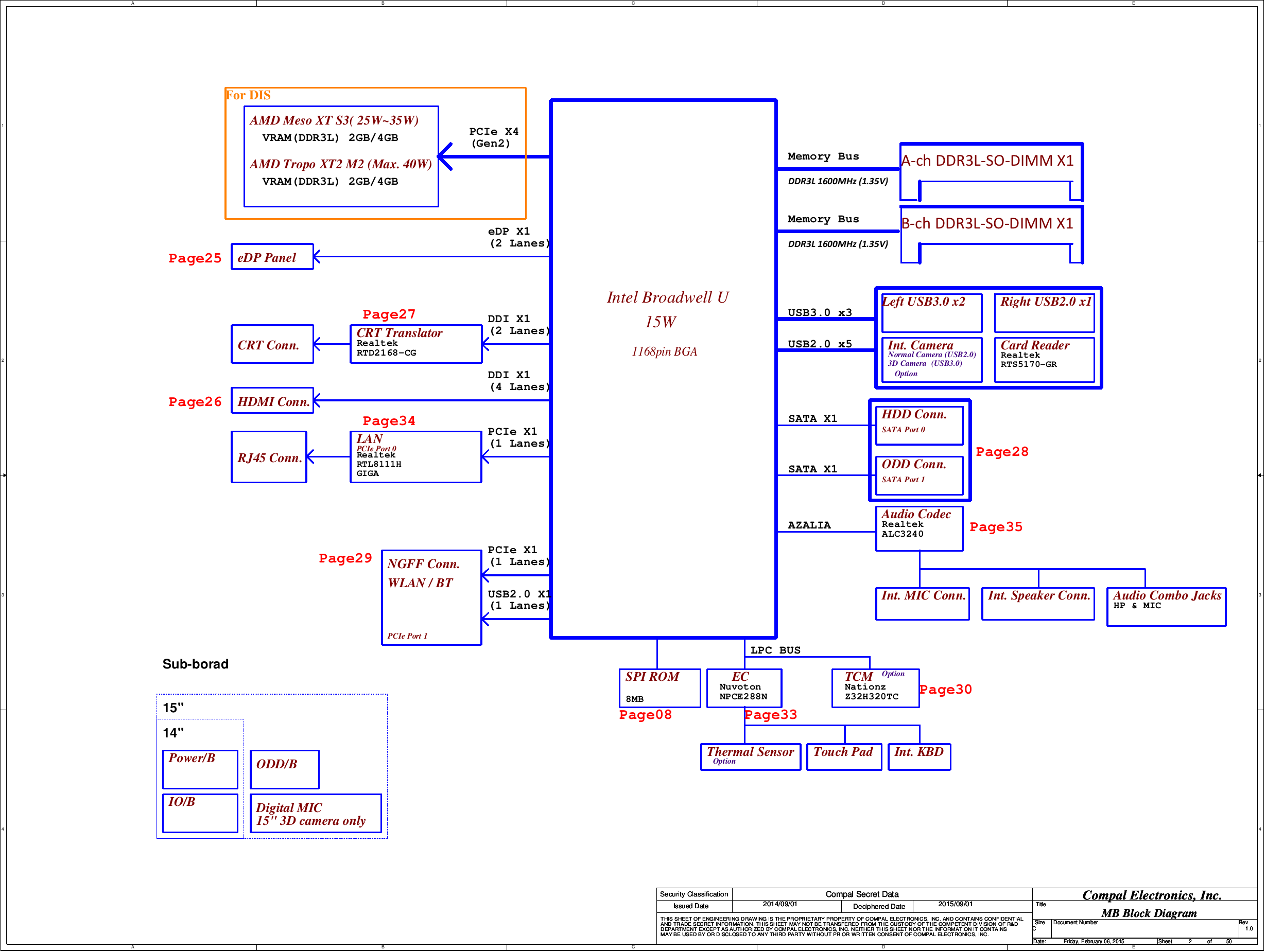Image resolution: width=1266 pixels, height=952 pixels.
Task: Select the HDD Conn. SATA Port 0 block
Action: (919, 426)
